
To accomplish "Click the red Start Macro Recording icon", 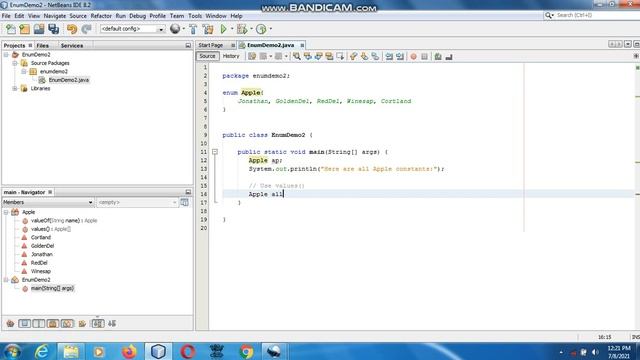I will click(413, 56).
